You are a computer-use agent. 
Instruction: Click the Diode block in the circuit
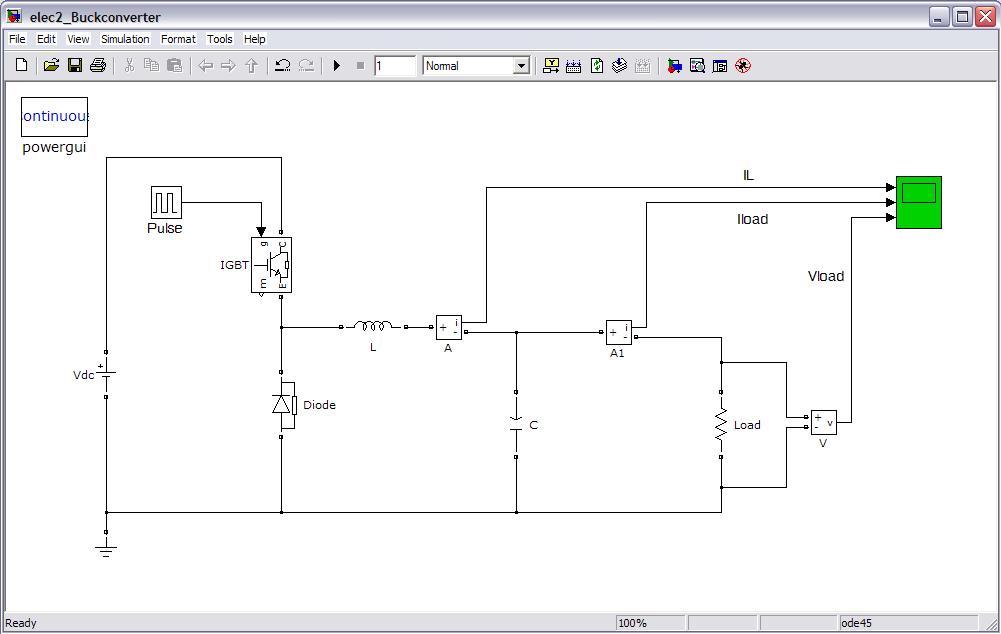(x=283, y=404)
